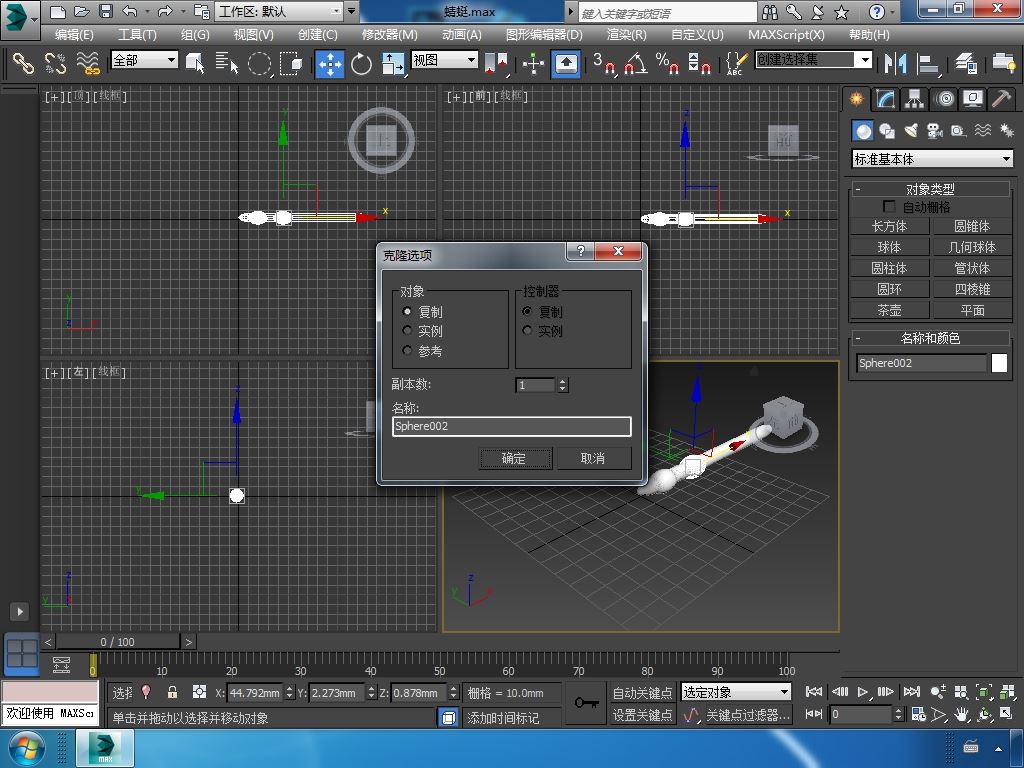Open the 选定对象 key filter dropdown
This screenshot has height=768, width=1024.
click(x=736, y=692)
